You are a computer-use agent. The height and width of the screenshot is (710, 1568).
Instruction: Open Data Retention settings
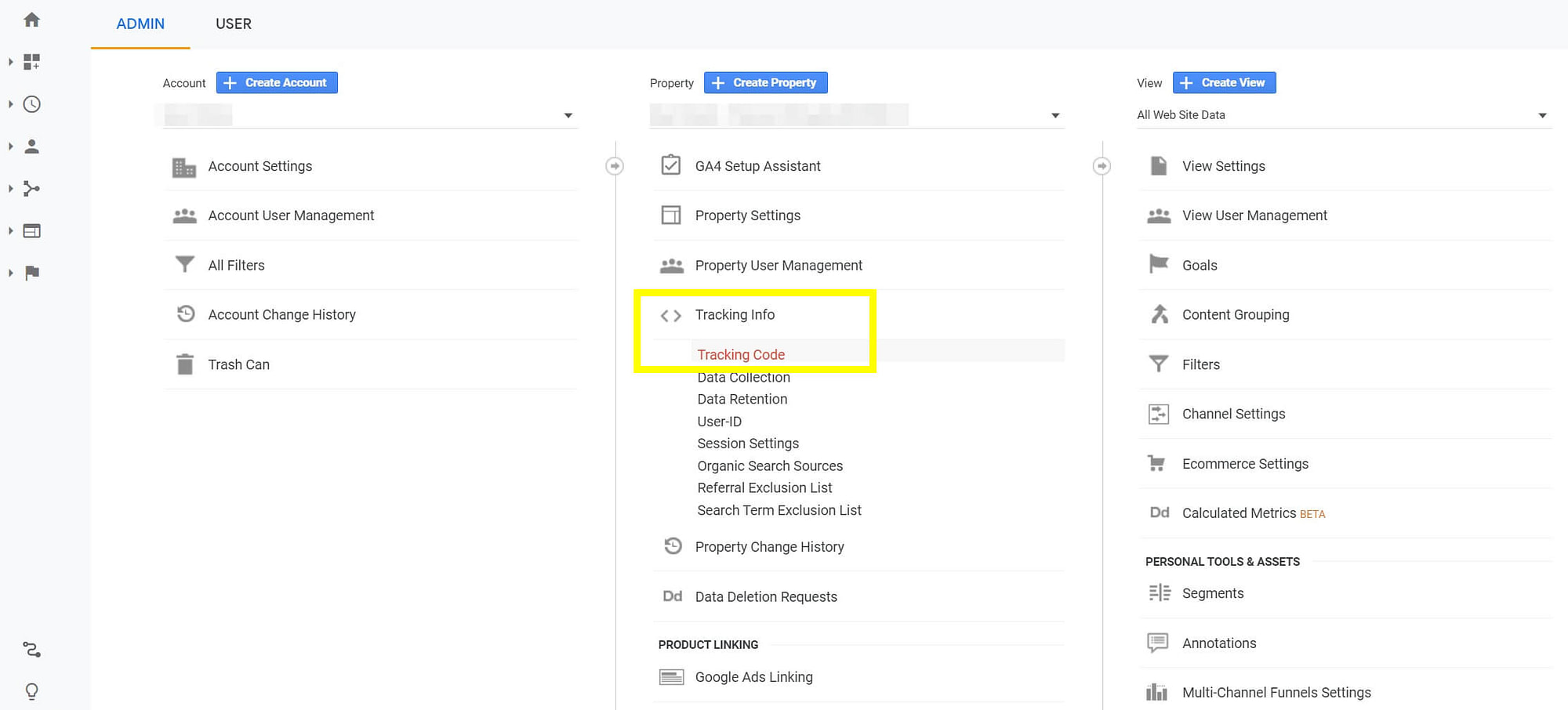(x=742, y=399)
